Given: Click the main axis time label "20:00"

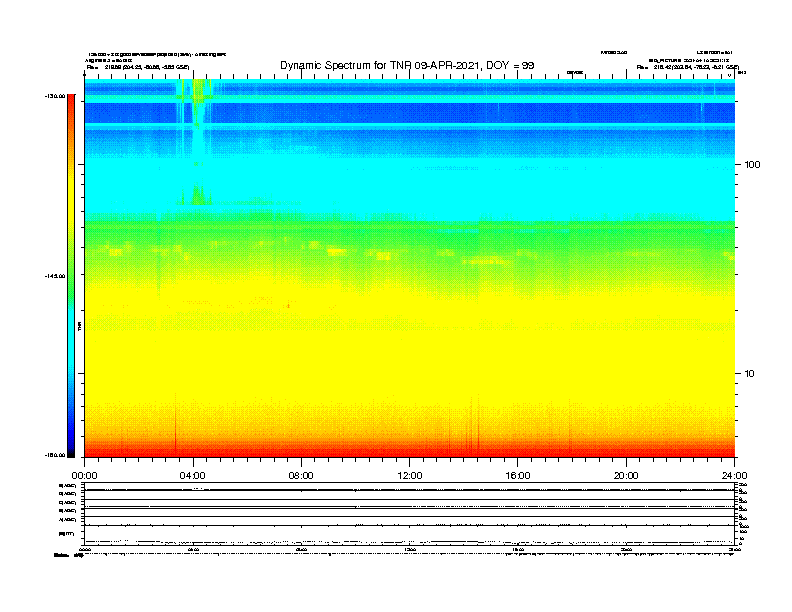Looking at the screenshot, I should (626, 476).
